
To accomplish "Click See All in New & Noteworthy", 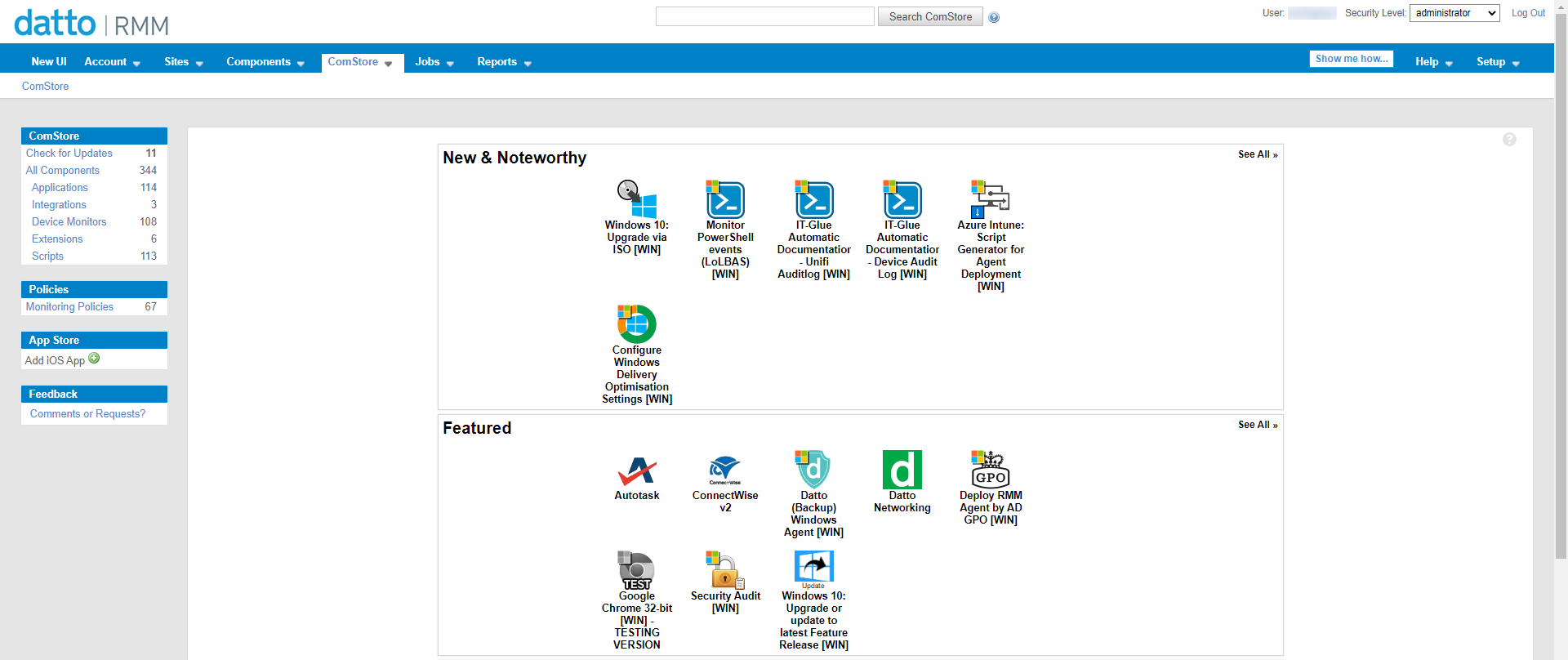I will click(x=1258, y=154).
